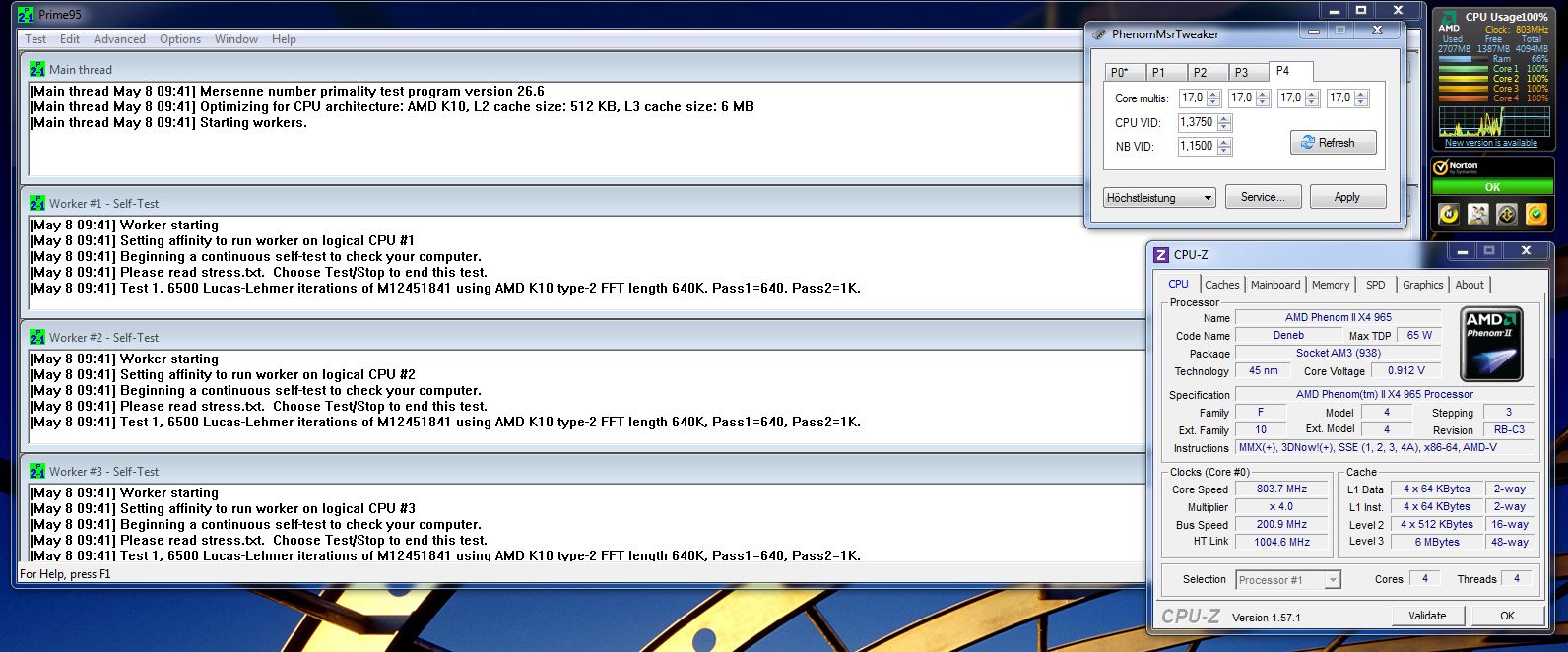Click the NB VID 1,1500 value field
Viewport: 1568px width, 652px height.
(1198, 146)
